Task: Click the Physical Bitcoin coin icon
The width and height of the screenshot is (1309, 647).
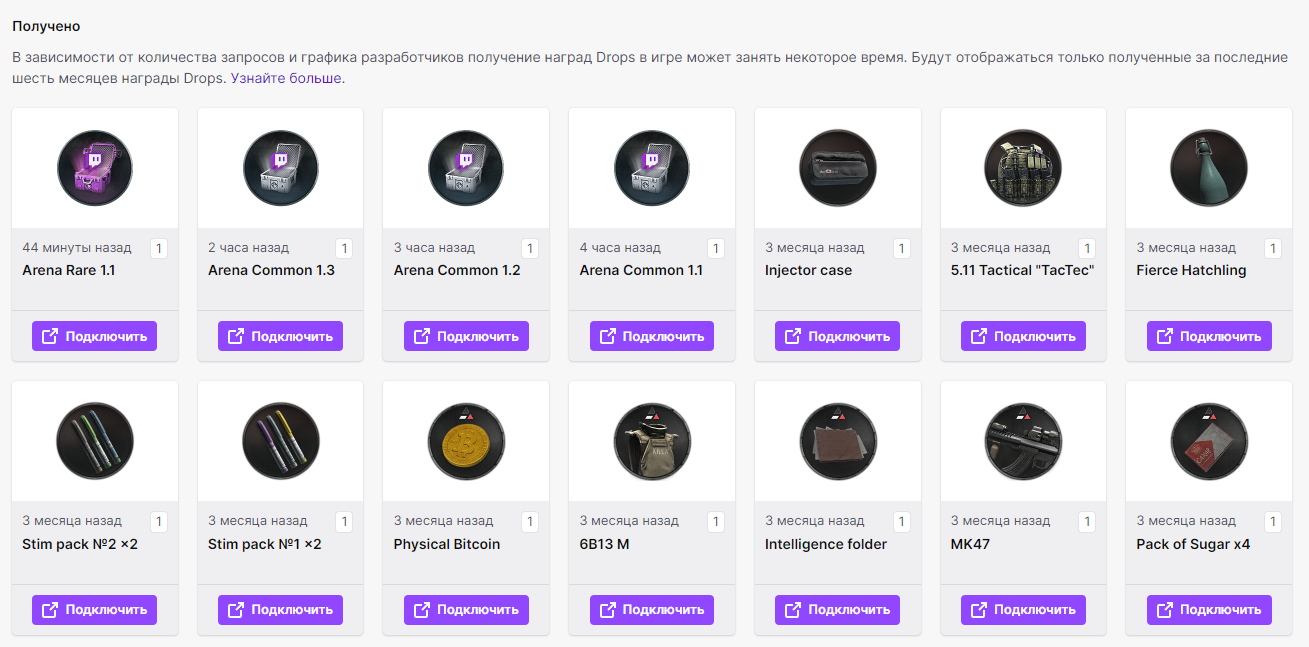Action: click(x=466, y=441)
